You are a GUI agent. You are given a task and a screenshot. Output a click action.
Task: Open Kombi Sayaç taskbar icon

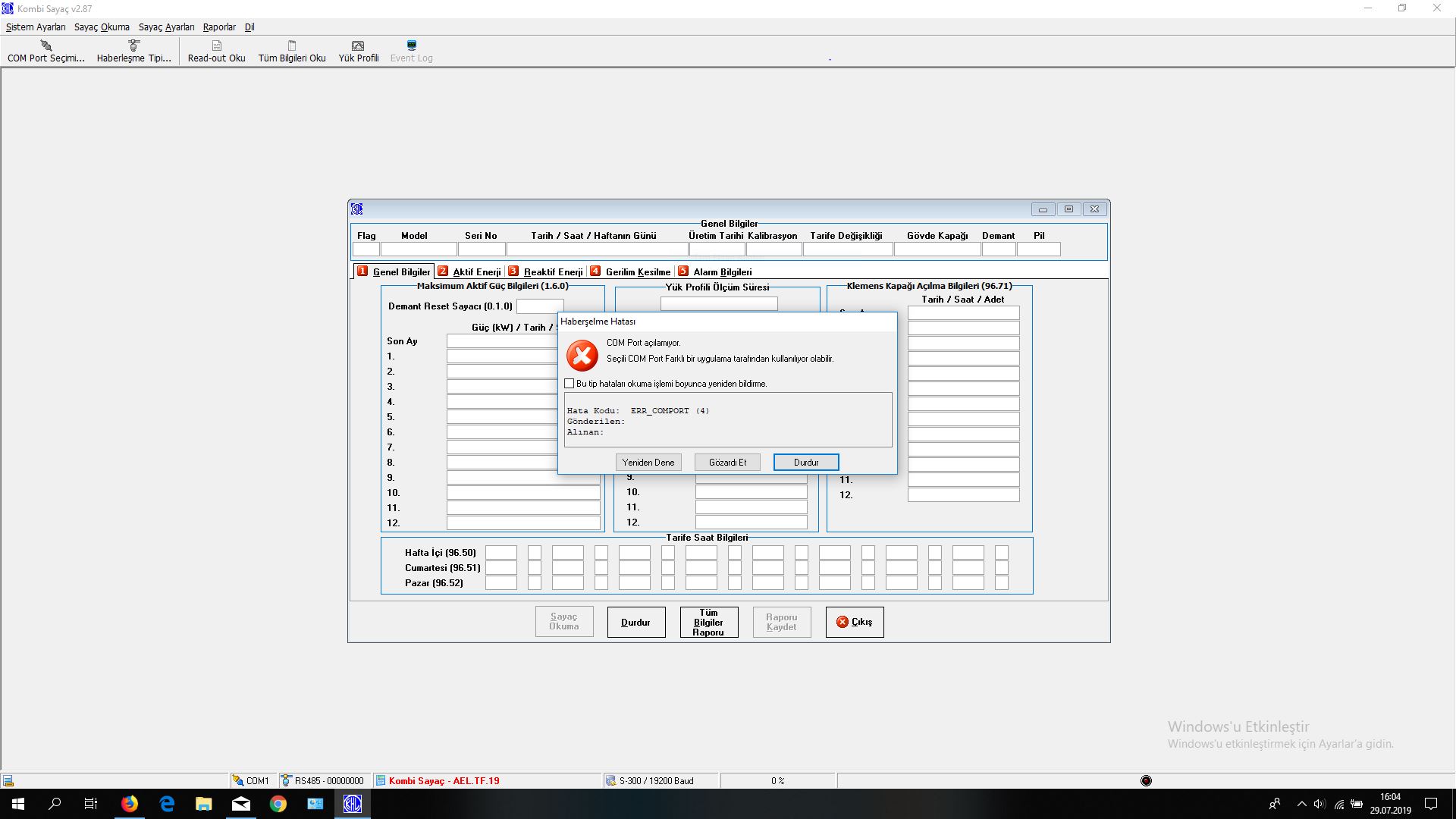pos(353,804)
